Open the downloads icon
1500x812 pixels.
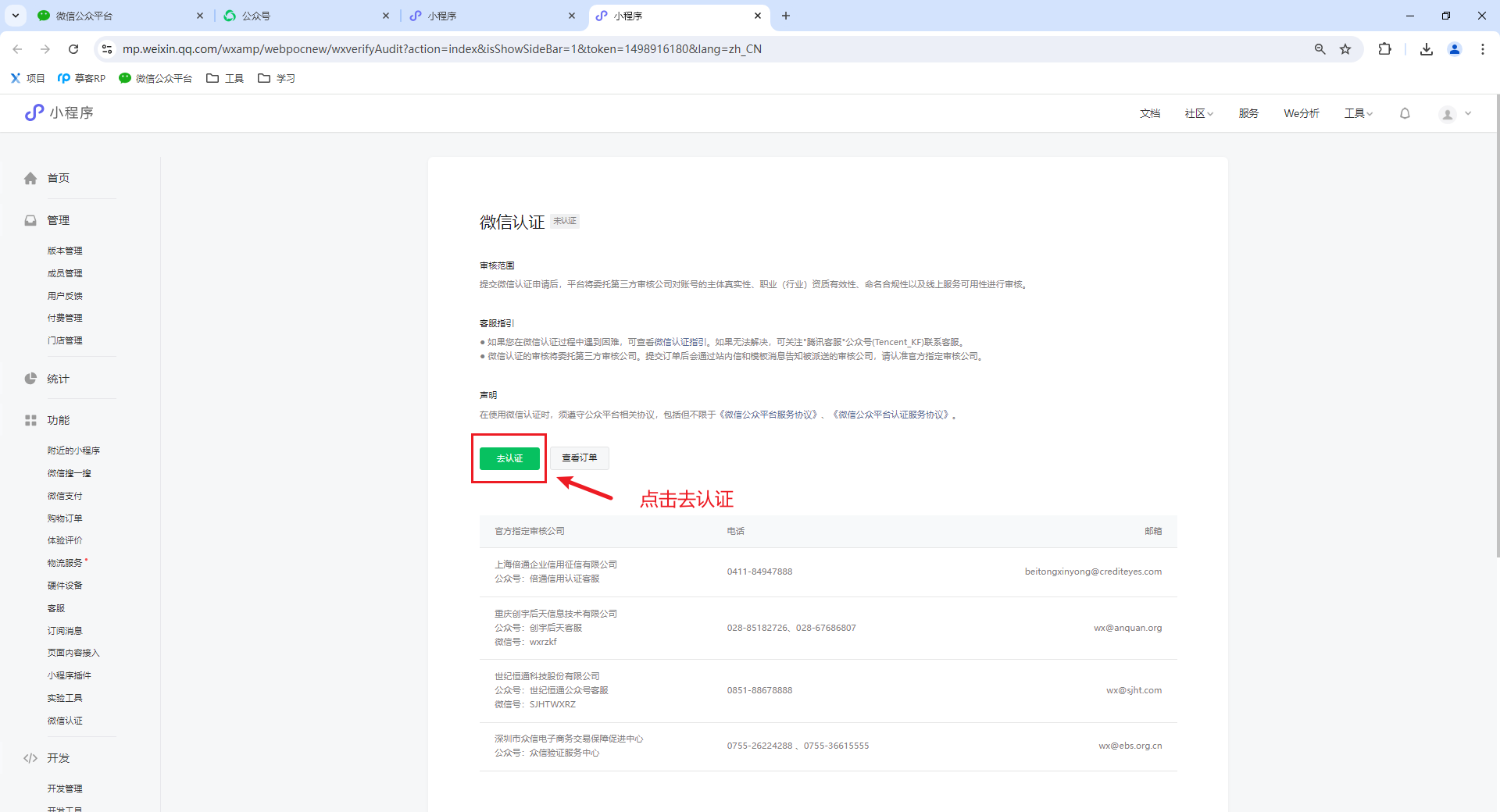coord(1427,49)
